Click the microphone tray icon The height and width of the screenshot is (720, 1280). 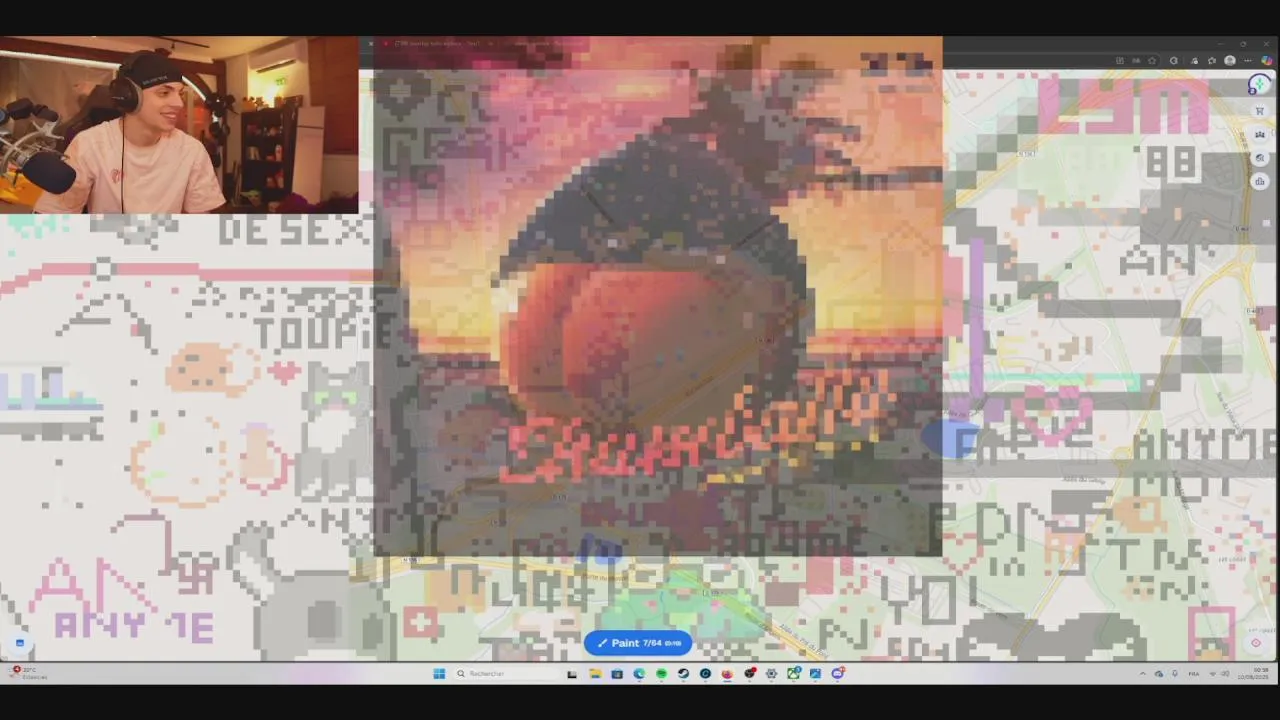[x=1175, y=674]
